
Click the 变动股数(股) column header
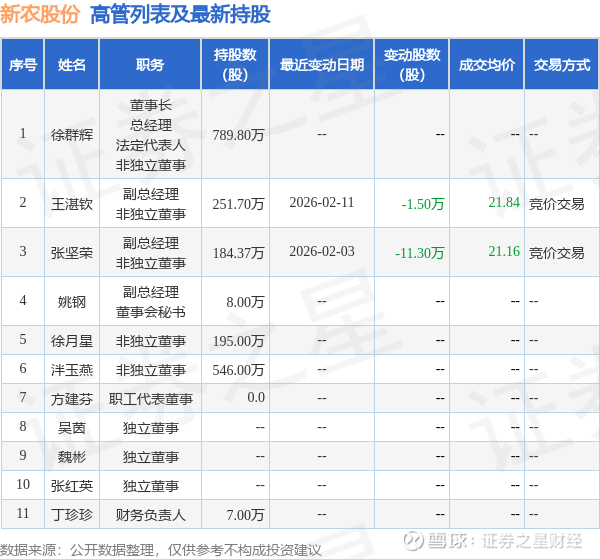tap(412, 64)
